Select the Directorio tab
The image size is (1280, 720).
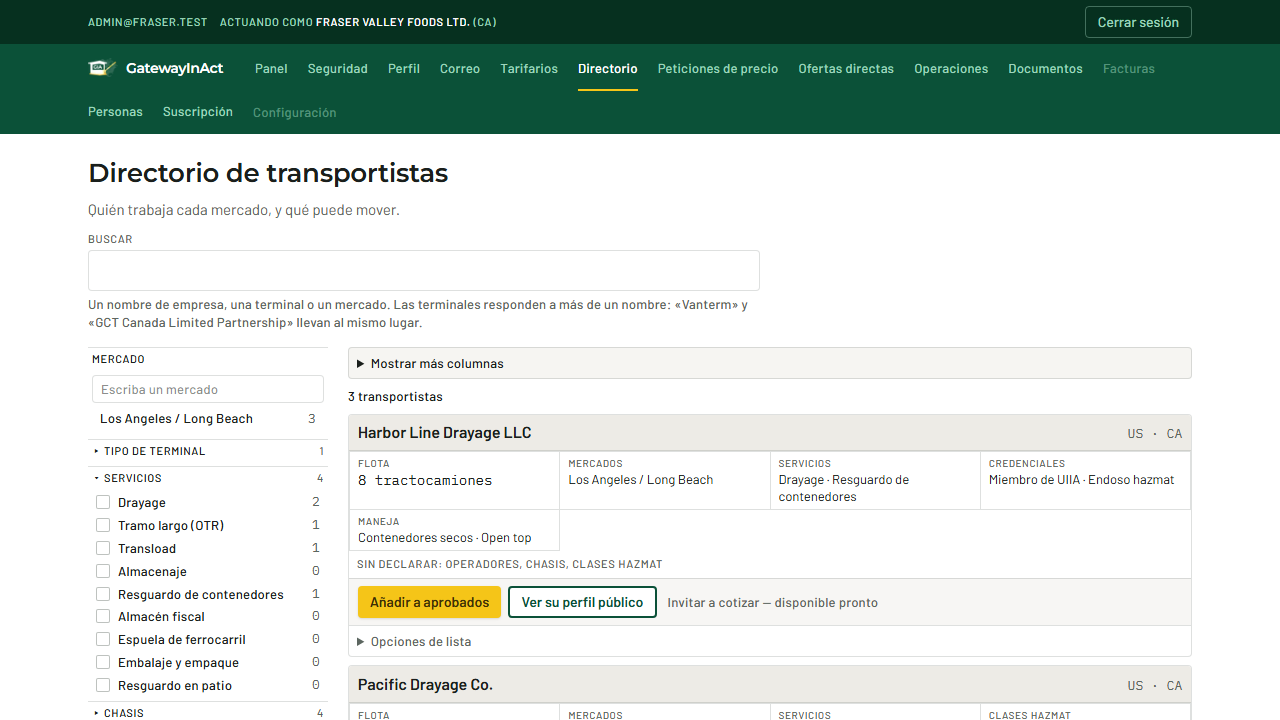(608, 69)
